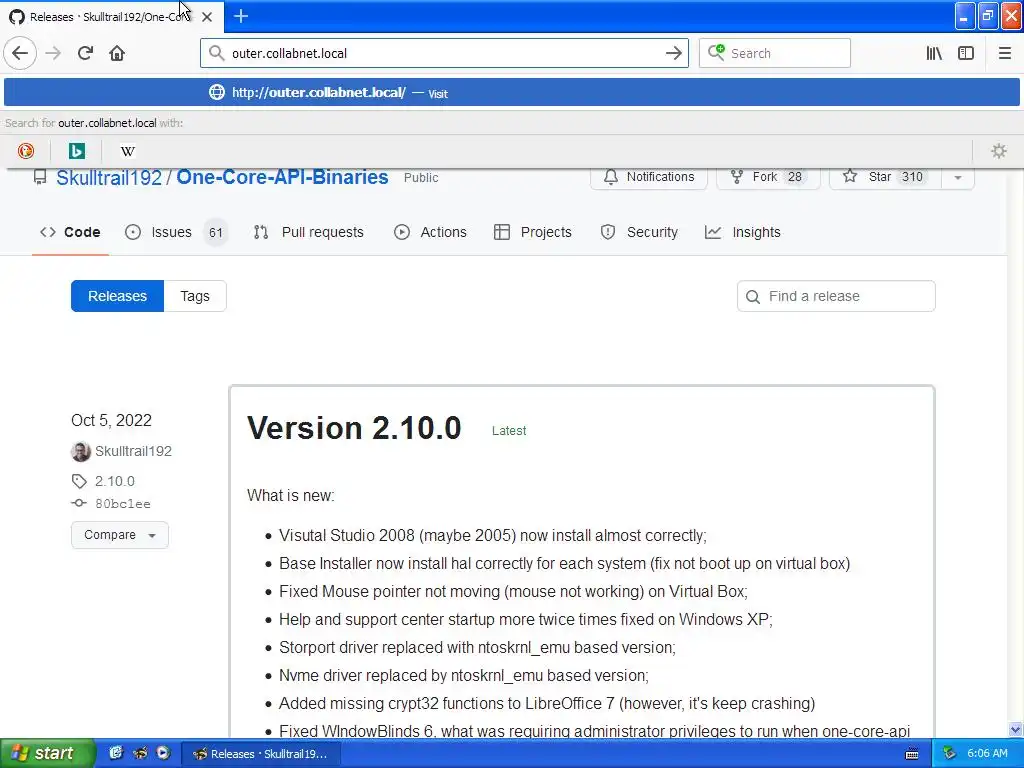Open the Security tab
Viewport: 1024px width, 768px height.
coord(639,232)
